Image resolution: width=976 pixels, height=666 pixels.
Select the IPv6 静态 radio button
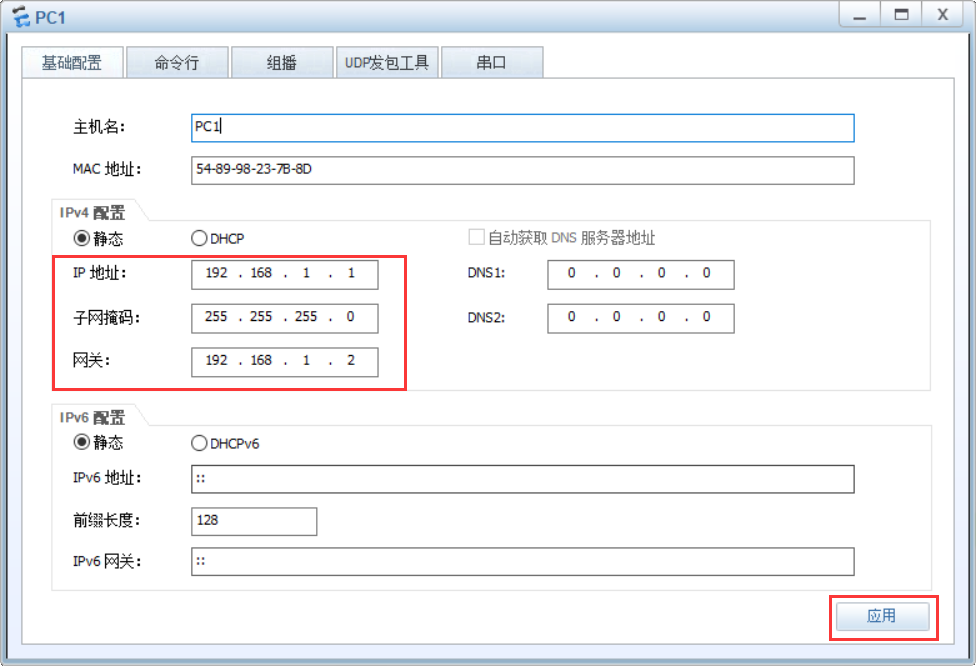point(82,442)
